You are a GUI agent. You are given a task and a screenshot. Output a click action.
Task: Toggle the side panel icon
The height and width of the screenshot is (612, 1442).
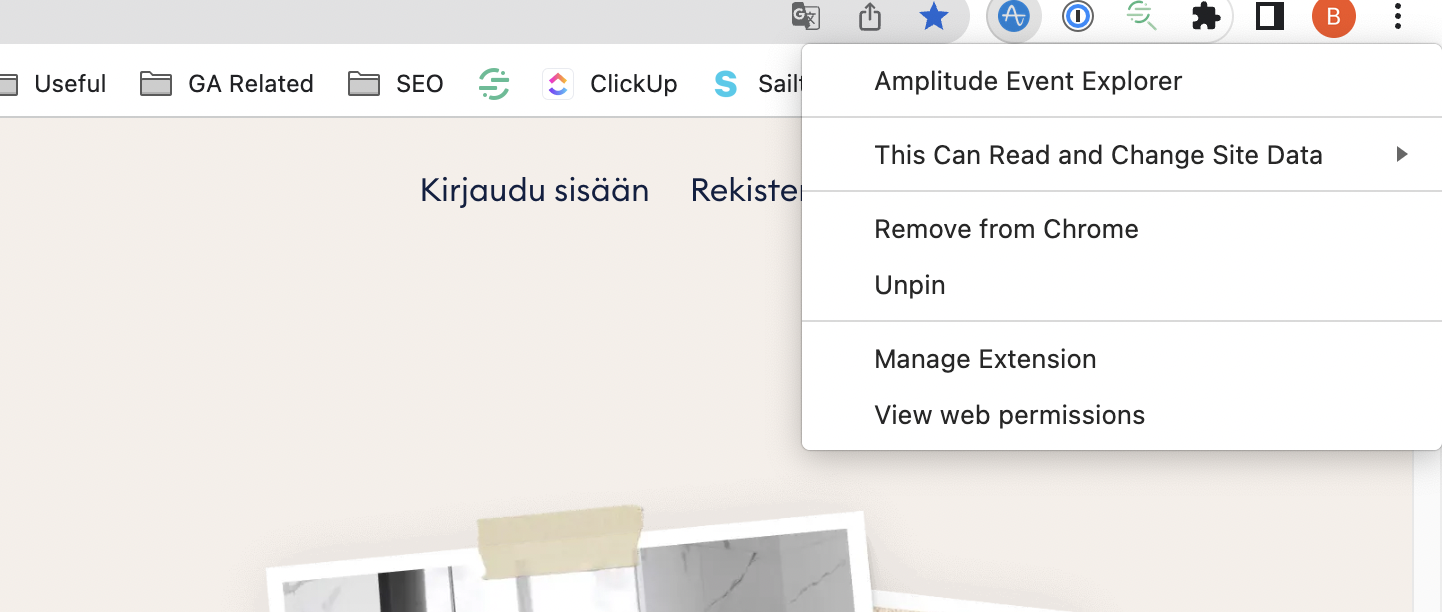click(x=1270, y=16)
